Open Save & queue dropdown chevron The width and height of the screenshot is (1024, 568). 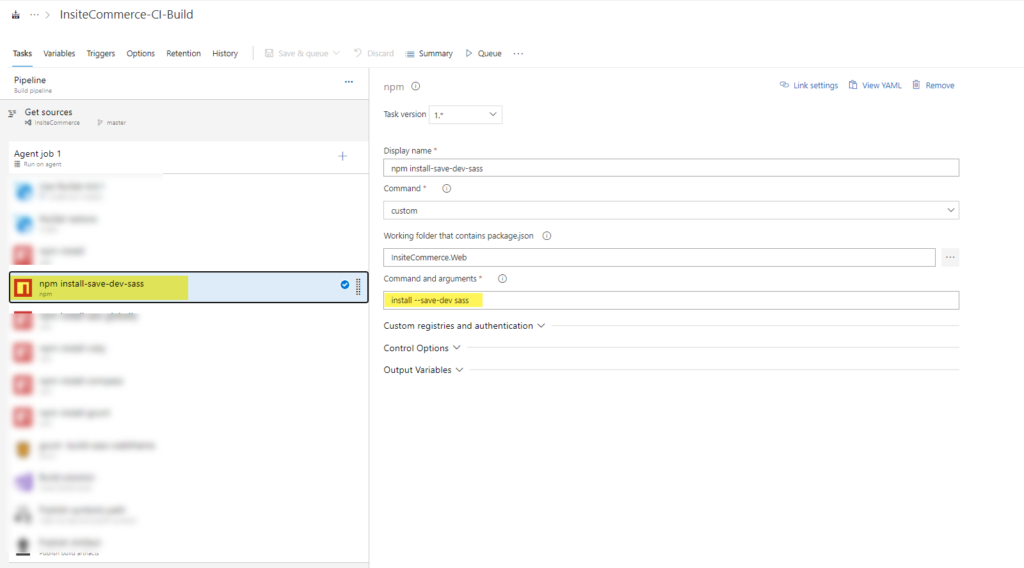point(336,54)
